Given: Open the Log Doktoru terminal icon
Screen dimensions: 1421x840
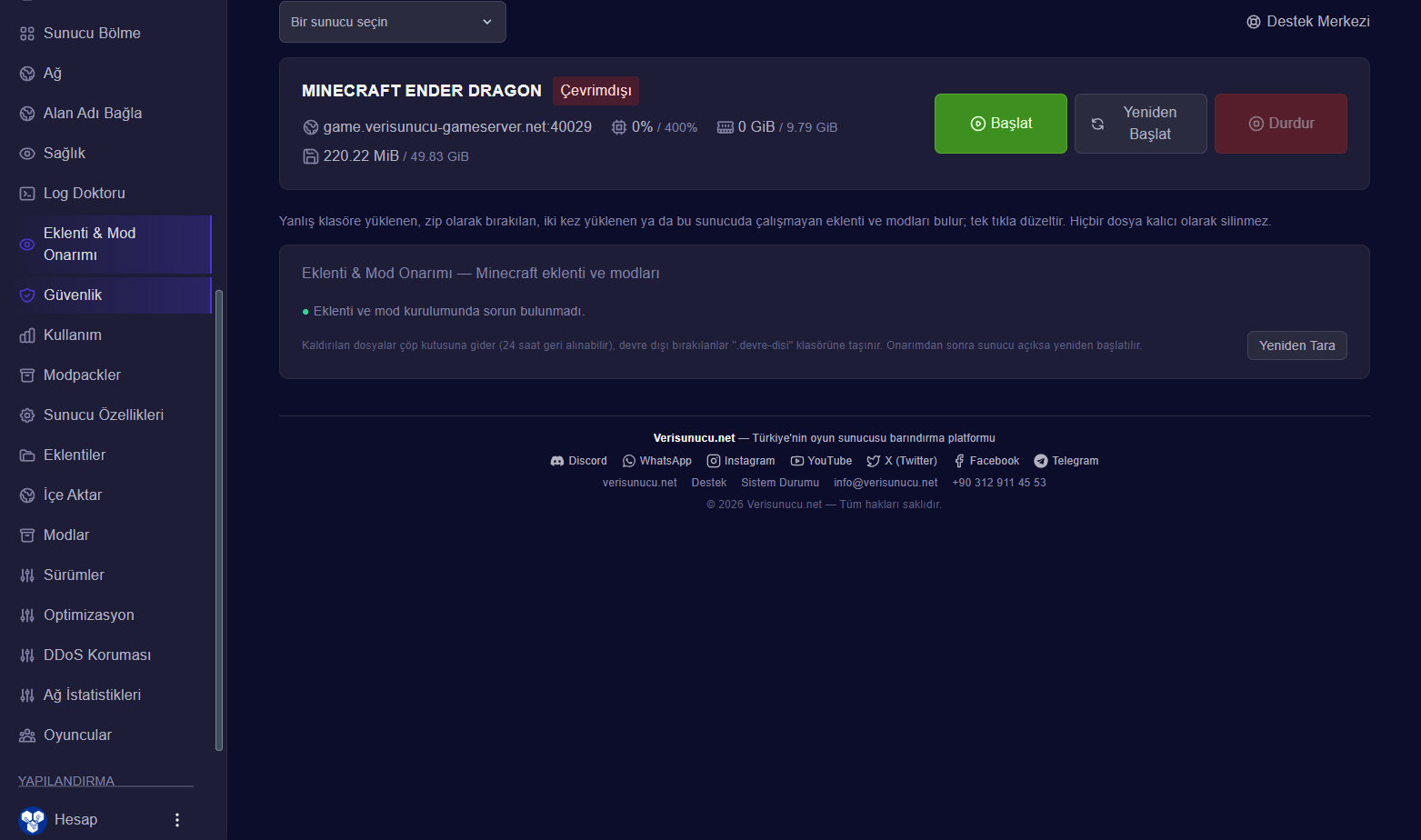Looking at the screenshot, I should click(27, 194).
